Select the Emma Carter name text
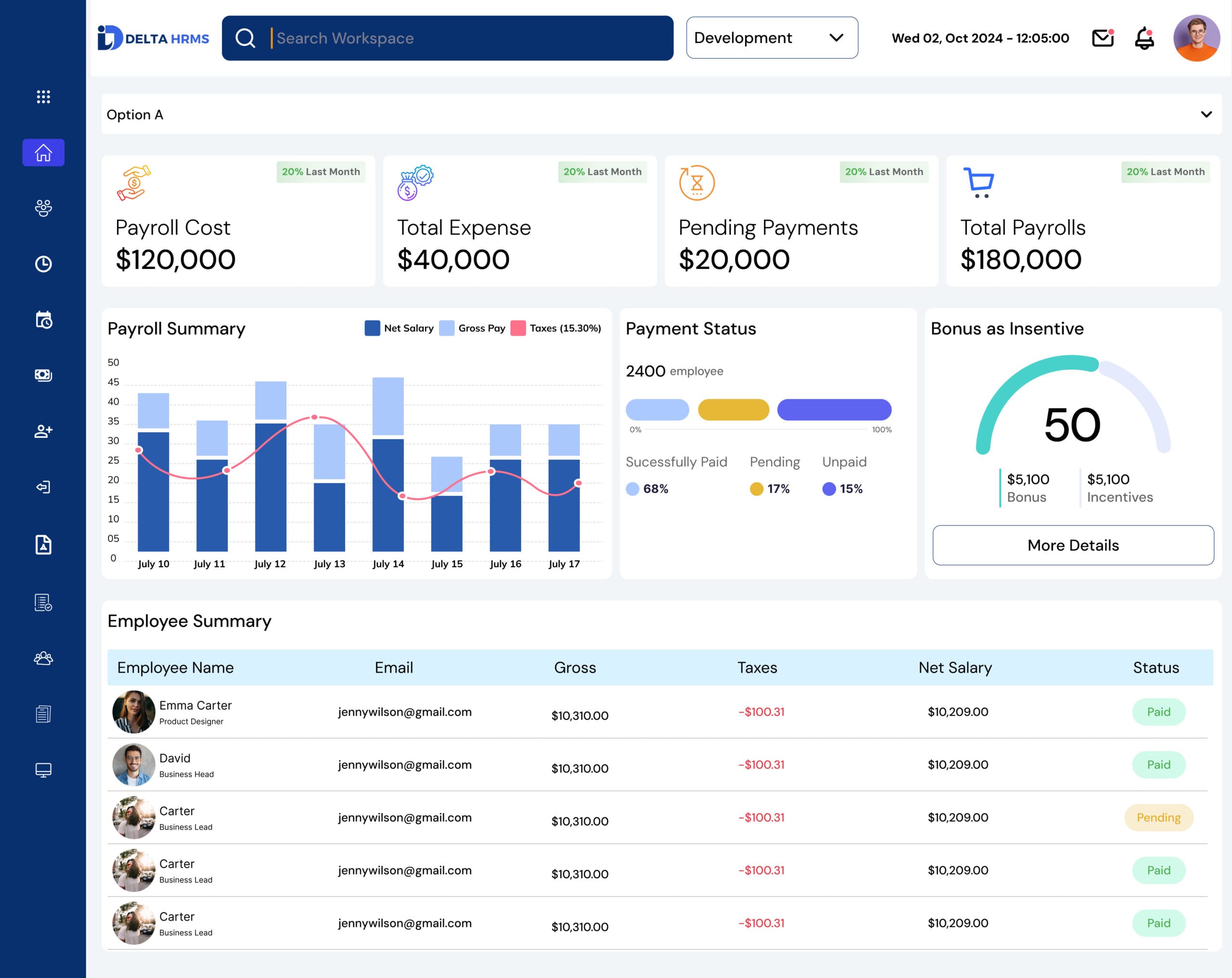The width and height of the screenshot is (1232, 978). pyautogui.click(x=195, y=706)
